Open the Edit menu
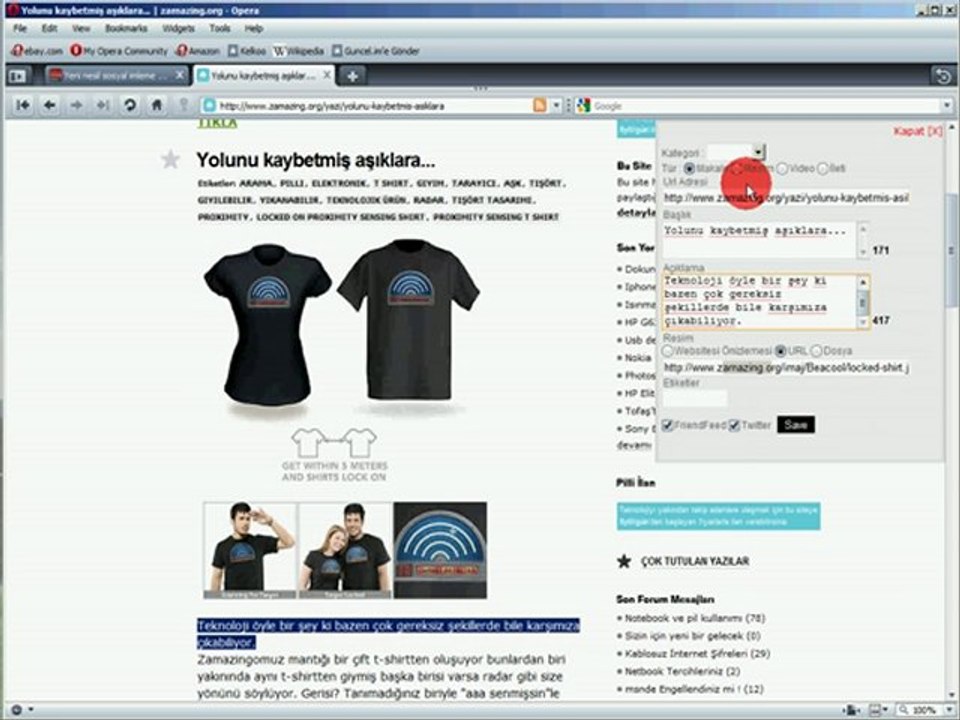Viewport: 960px width, 720px height. pos(50,28)
